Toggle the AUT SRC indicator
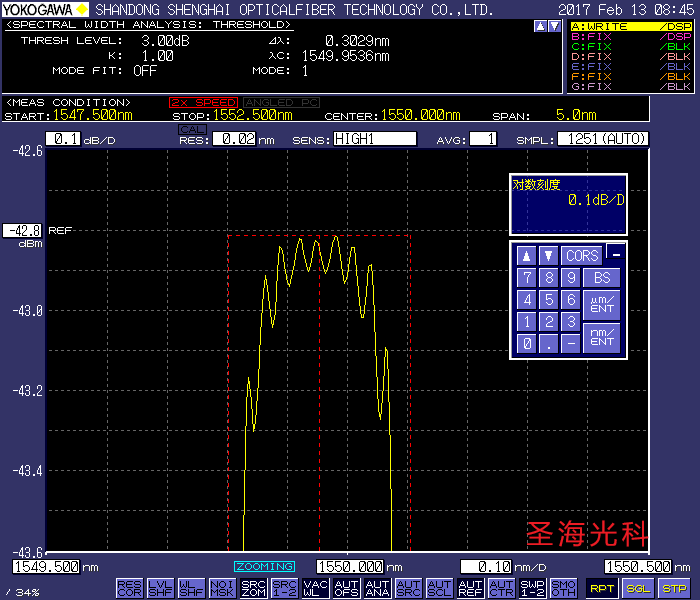The width and height of the screenshot is (700, 600). click(x=408, y=588)
